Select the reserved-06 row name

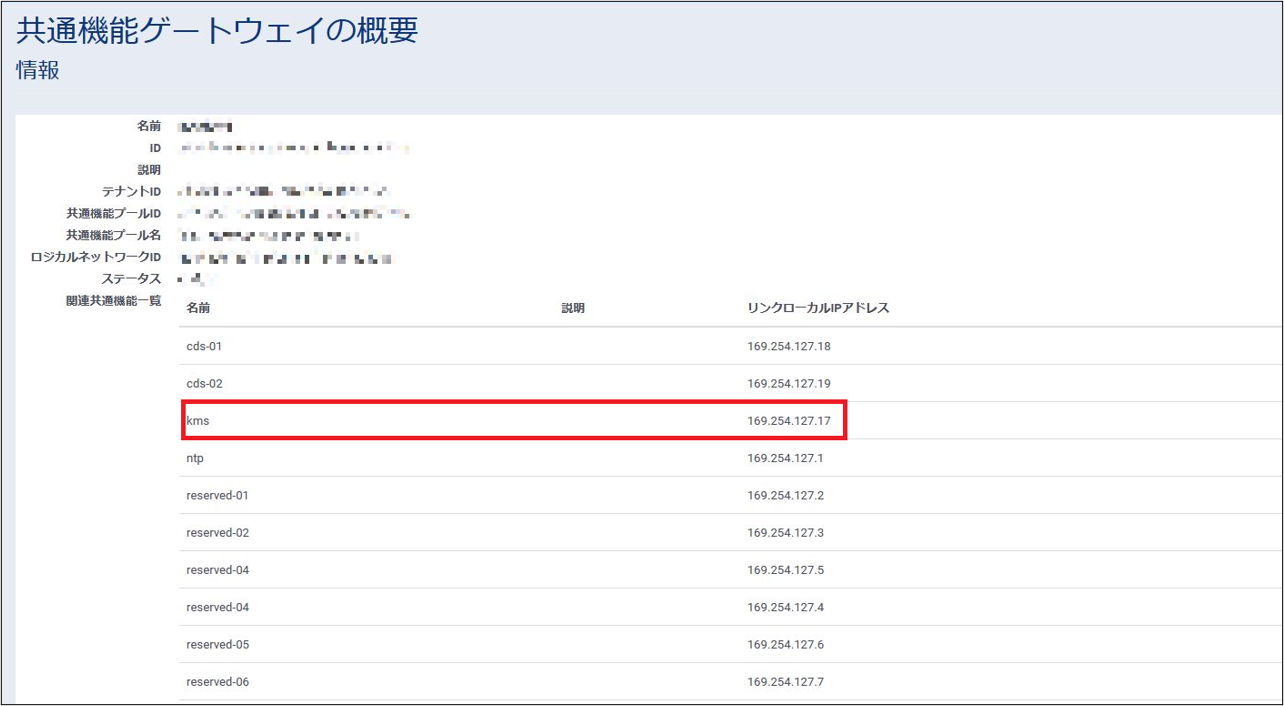[217, 682]
